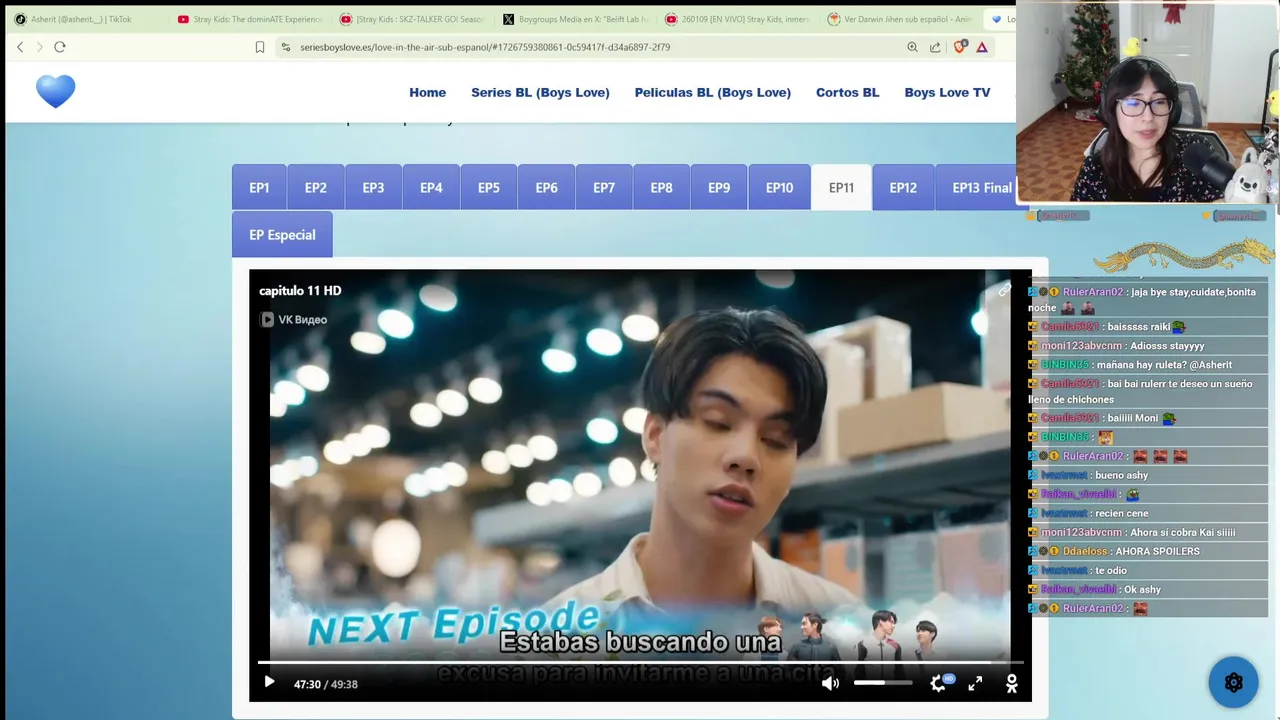Switch to EP3 tab
This screenshot has height=720, width=1280.
(373, 187)
